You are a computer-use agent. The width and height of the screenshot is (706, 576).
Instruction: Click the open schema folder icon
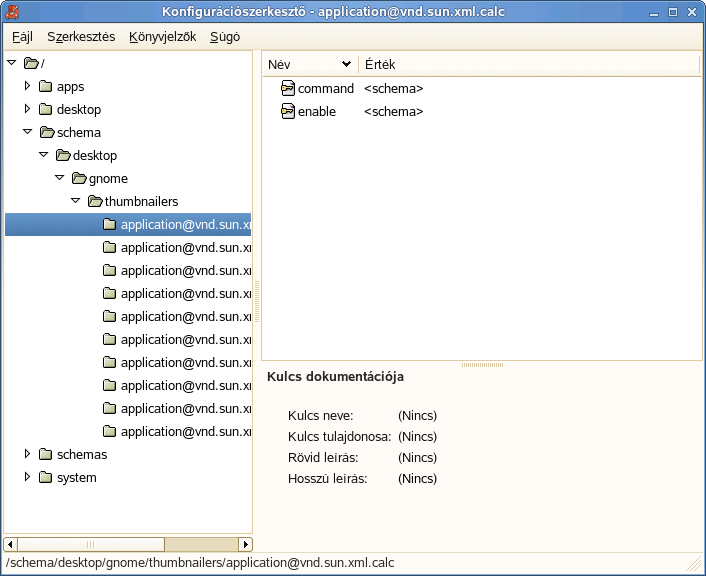[x=47, y=132]
